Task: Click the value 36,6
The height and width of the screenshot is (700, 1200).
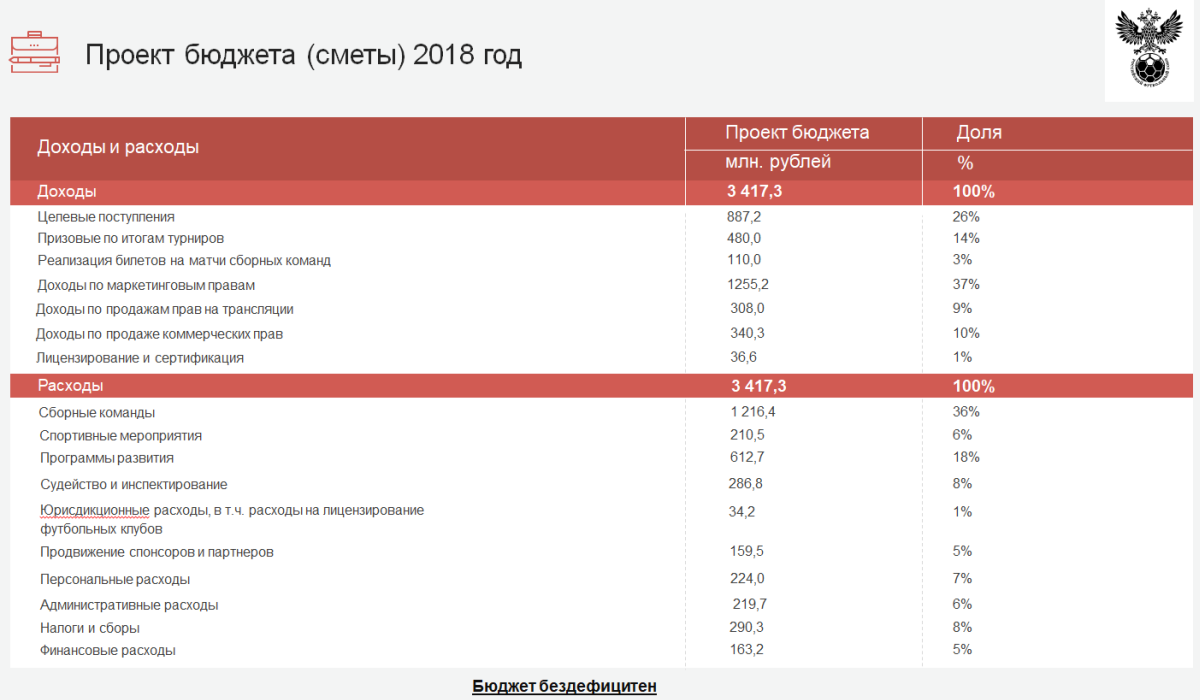Action: coord(743,357)
